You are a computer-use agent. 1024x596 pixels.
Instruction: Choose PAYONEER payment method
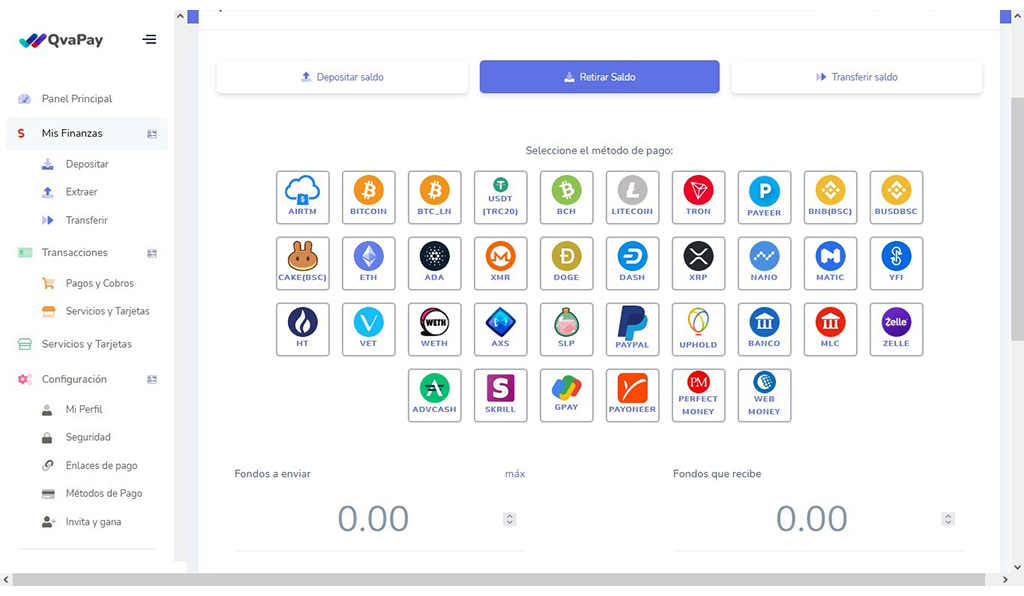pyautogui.click(x=632, y=395)
